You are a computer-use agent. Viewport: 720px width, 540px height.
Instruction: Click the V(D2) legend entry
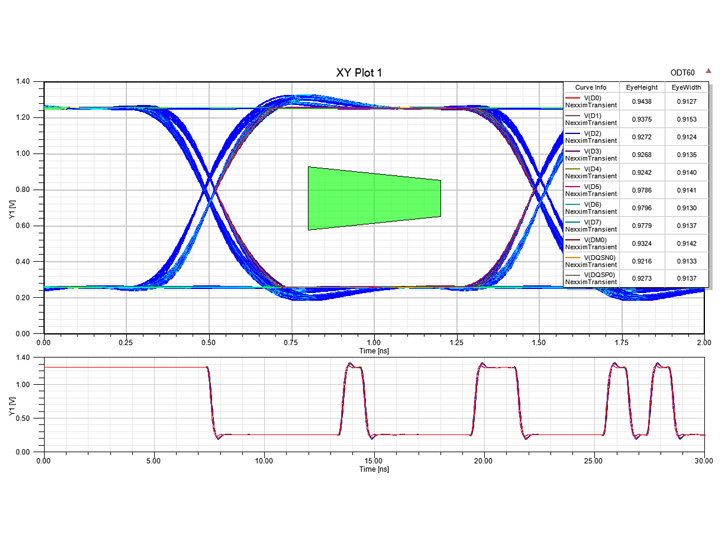(592, 137)
